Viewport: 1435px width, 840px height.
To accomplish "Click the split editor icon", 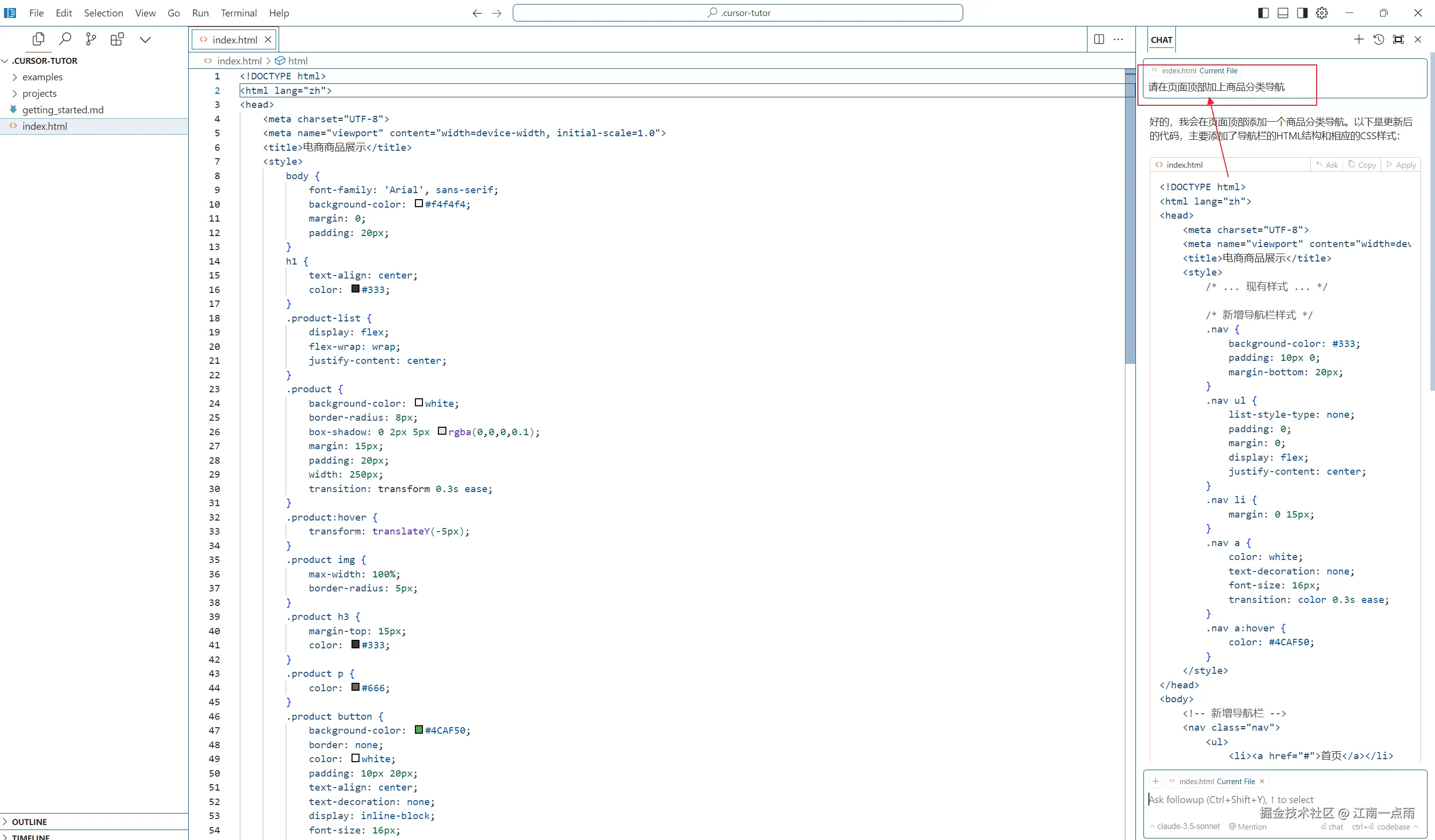I will 1099,39.
